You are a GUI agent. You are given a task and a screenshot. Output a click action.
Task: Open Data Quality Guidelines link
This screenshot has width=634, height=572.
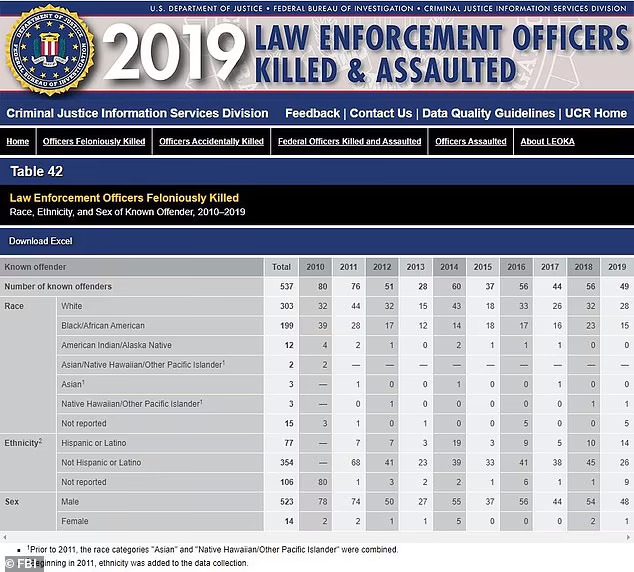488,113
